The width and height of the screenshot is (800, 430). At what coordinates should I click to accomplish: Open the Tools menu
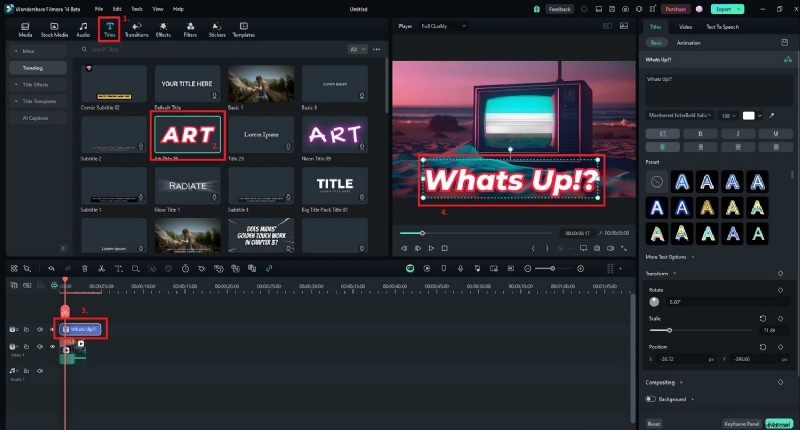point(136,8)
